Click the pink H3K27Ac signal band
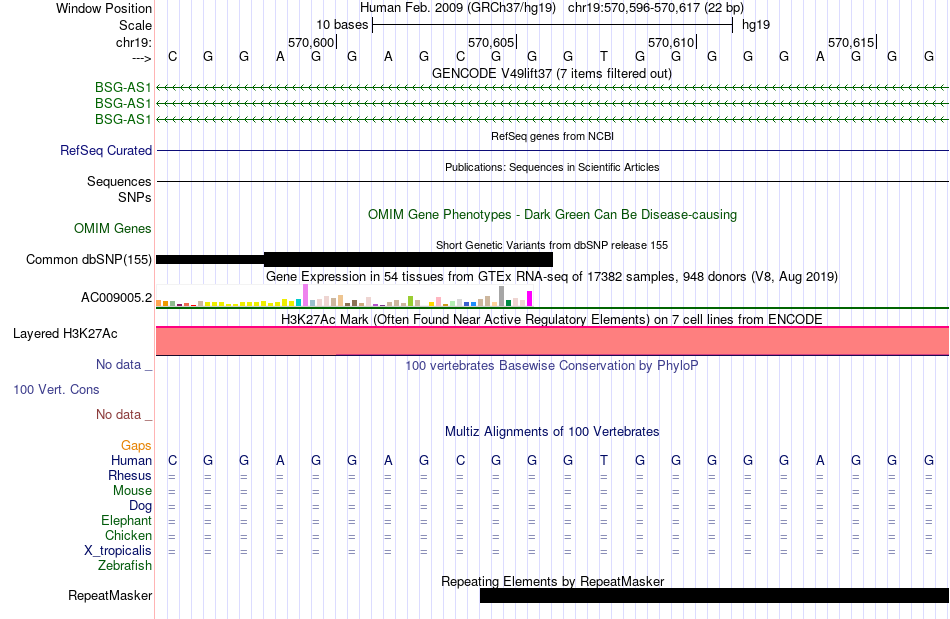Image resolution: width=950 pixels, height=619 pixels. 553,341
